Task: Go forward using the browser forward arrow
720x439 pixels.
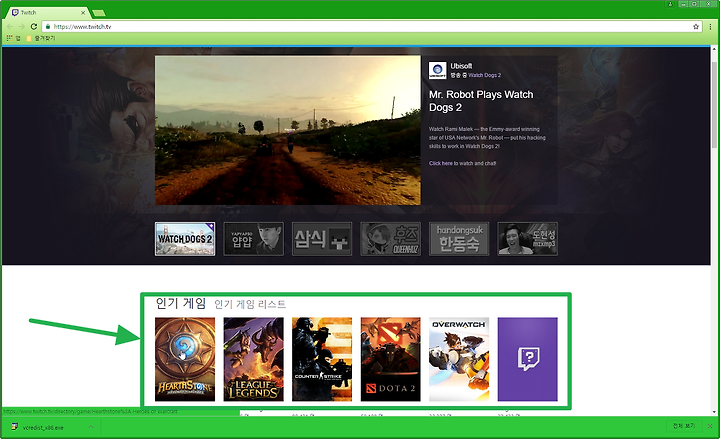Action: [x=22, y=27]
